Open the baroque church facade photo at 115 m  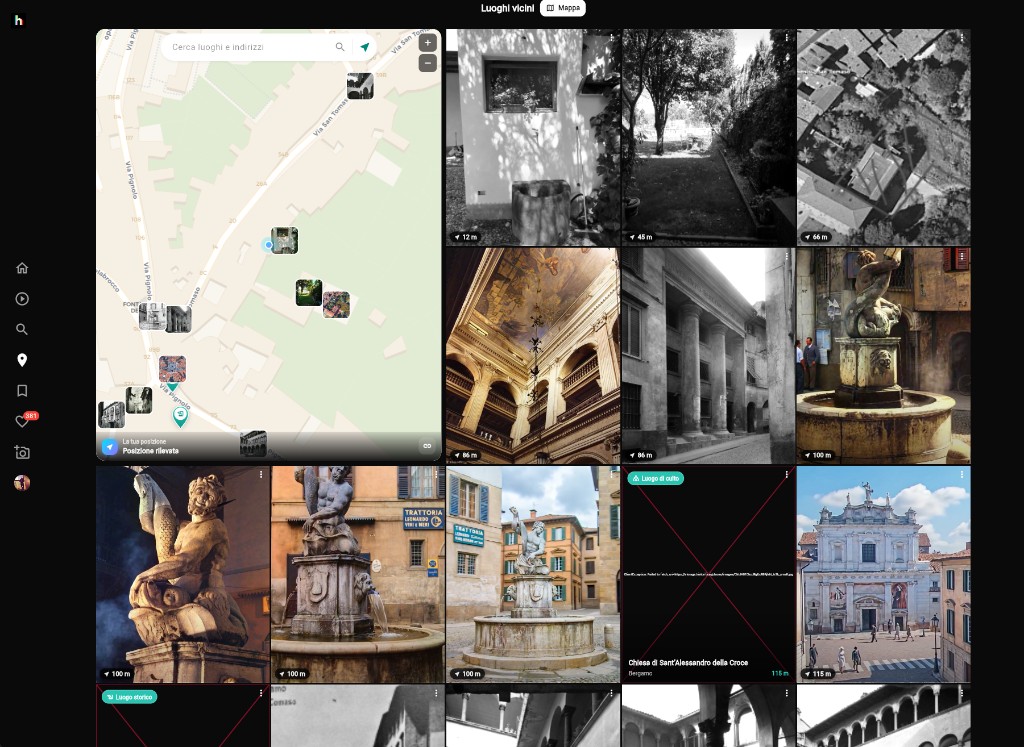[x=884, y=575]
